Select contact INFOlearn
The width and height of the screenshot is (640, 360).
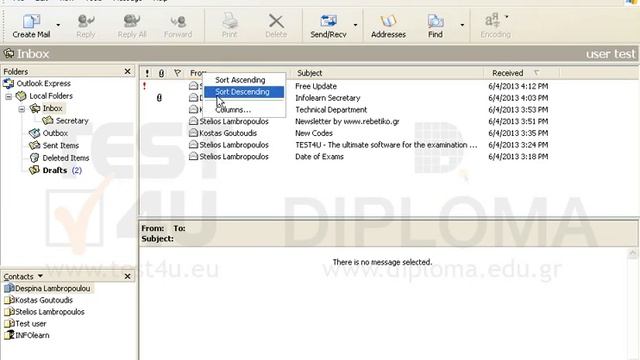(32, 336)
